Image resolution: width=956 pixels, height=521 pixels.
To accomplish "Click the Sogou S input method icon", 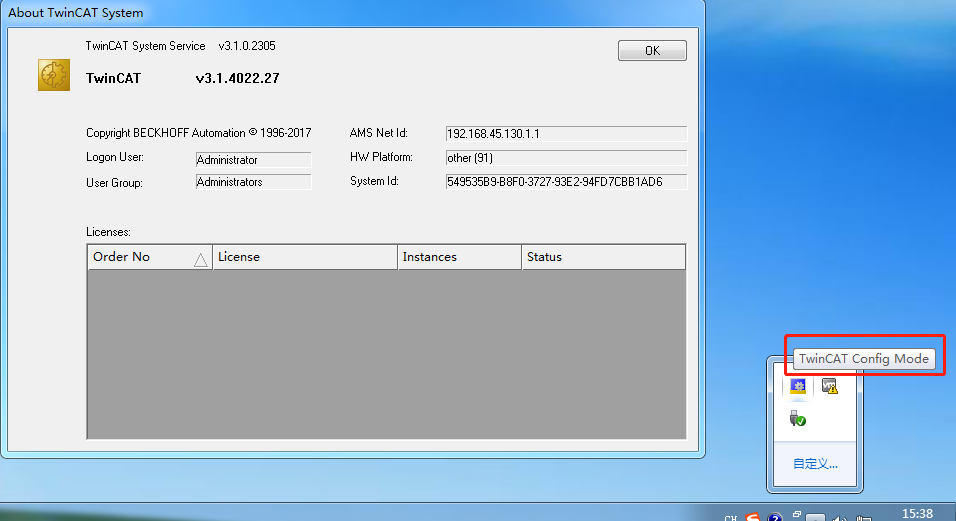I will pos(753,517).
